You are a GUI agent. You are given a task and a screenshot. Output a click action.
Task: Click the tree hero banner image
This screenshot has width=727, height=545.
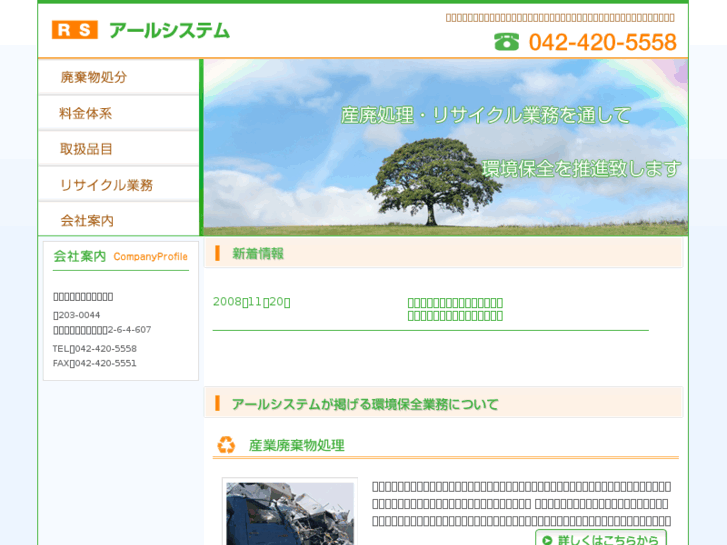(446, 147)
